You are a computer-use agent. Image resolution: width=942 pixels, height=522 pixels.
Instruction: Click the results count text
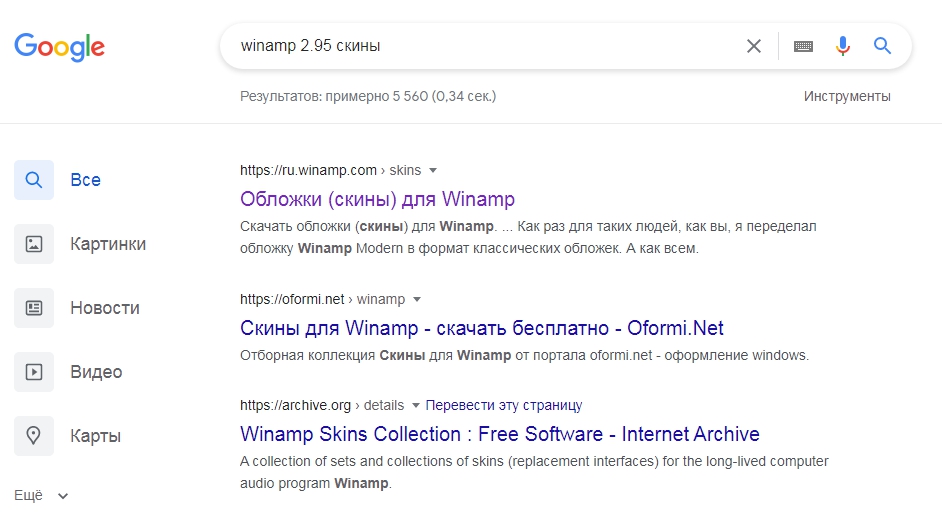(368, 96)
